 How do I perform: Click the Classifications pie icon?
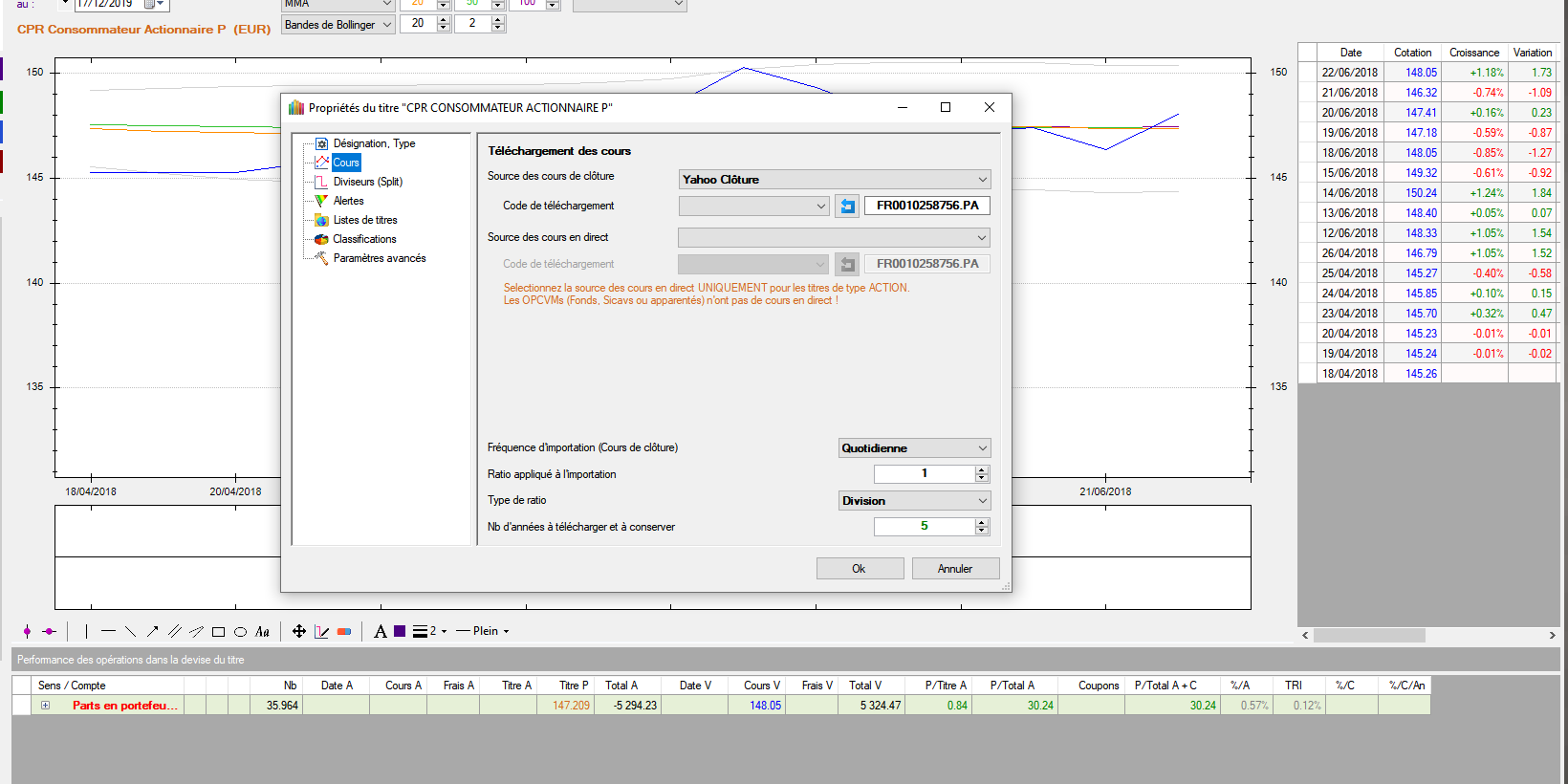(x=322, y=239)
